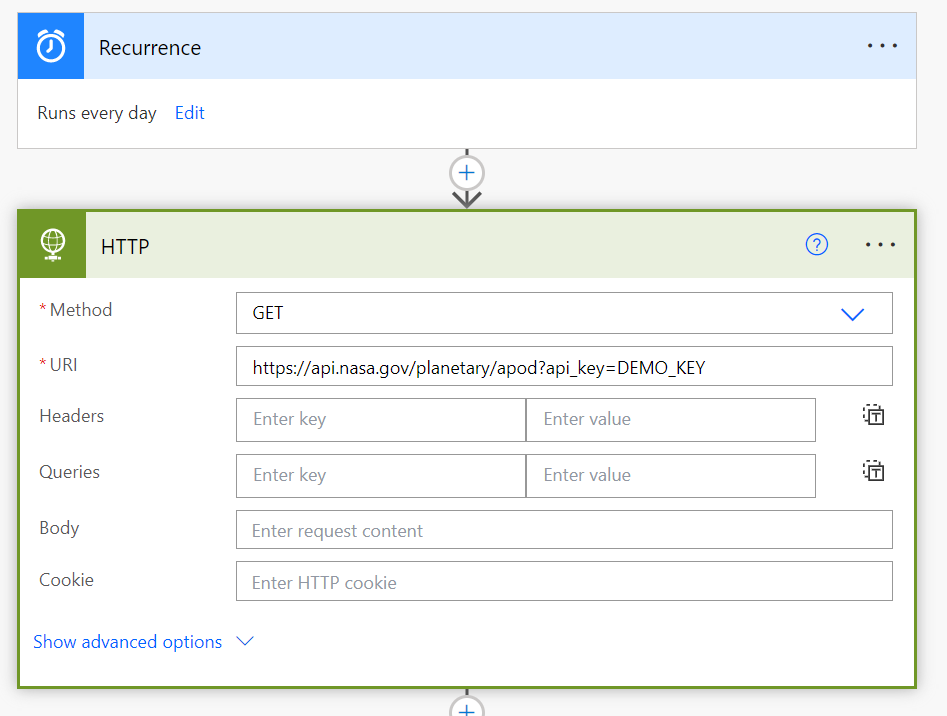Open help for the HTTP action

coord(817,245)
